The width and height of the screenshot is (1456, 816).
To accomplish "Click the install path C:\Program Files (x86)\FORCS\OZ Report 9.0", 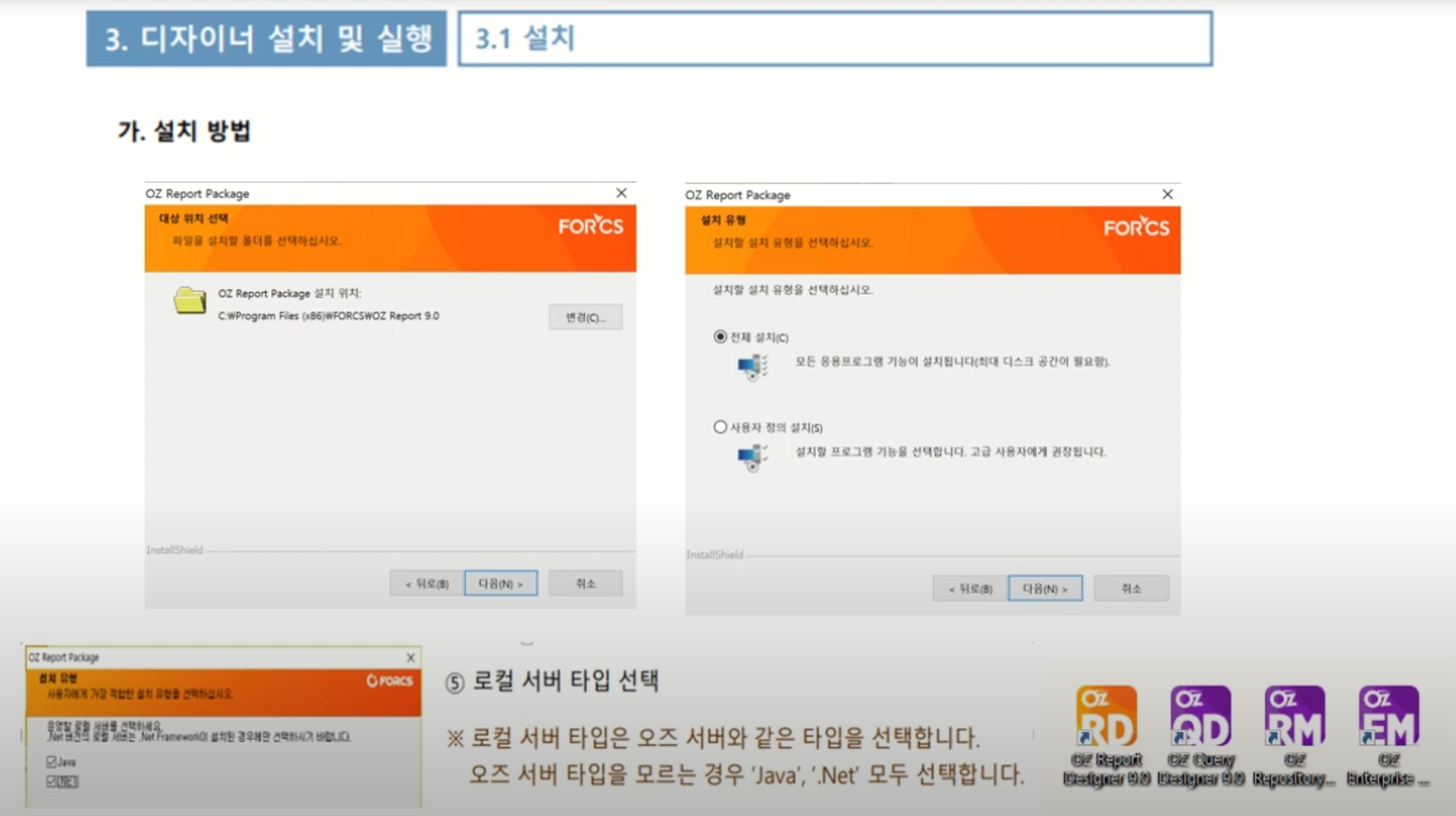I will 328,315.
